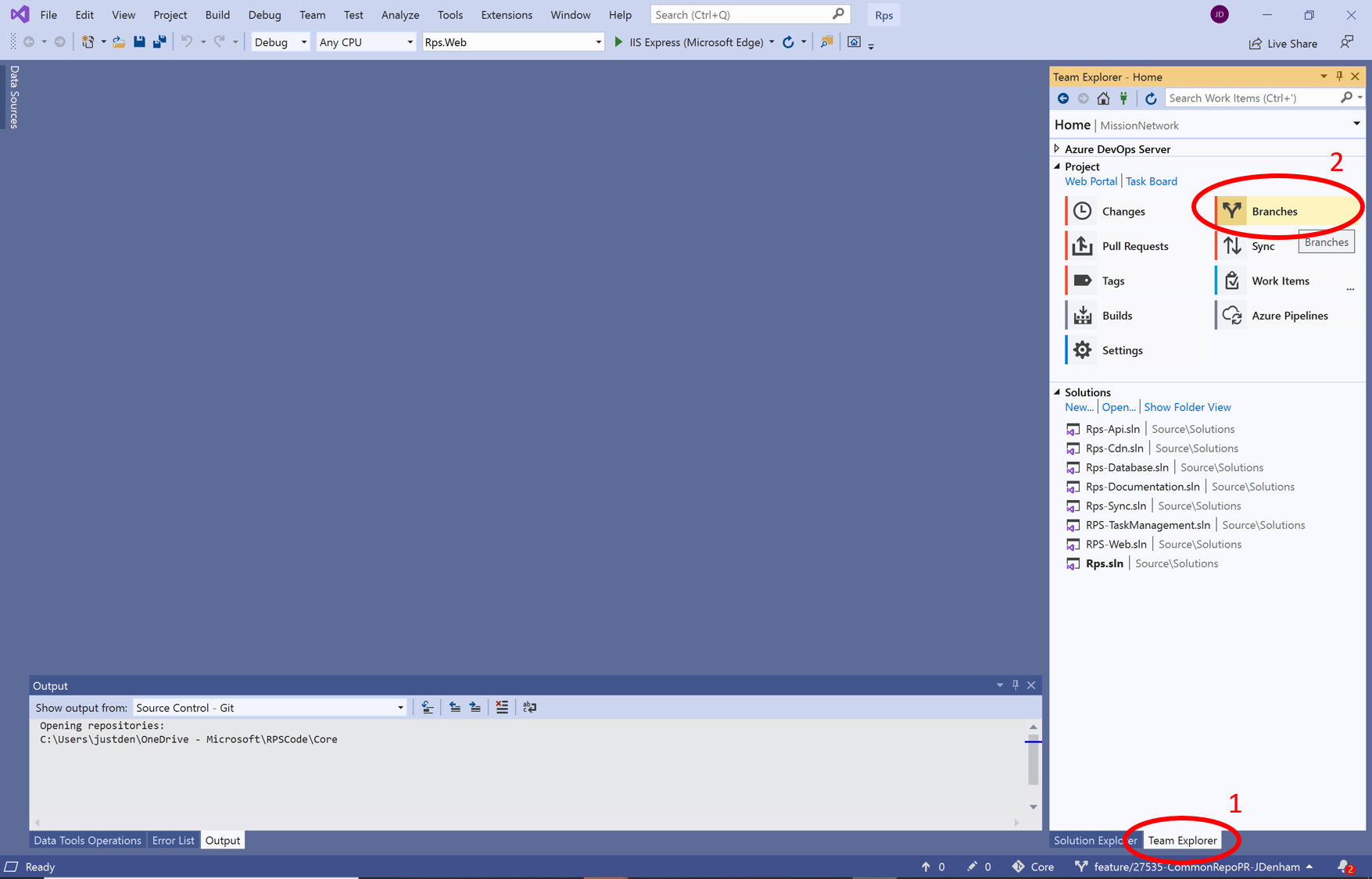Open the Extensions menu

click(506, 15)
